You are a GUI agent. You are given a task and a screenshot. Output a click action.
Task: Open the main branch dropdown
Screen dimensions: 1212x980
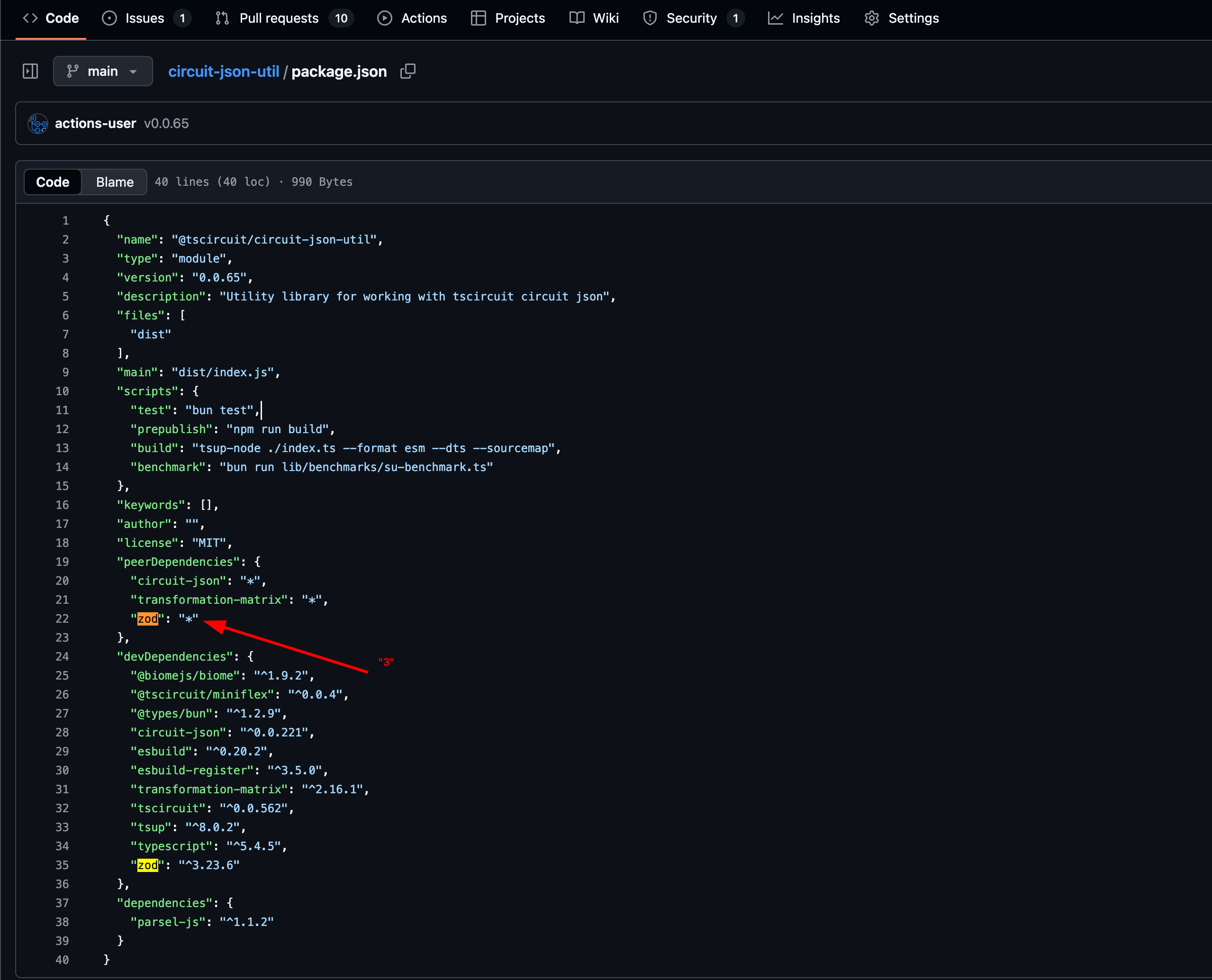coord(103,71)
